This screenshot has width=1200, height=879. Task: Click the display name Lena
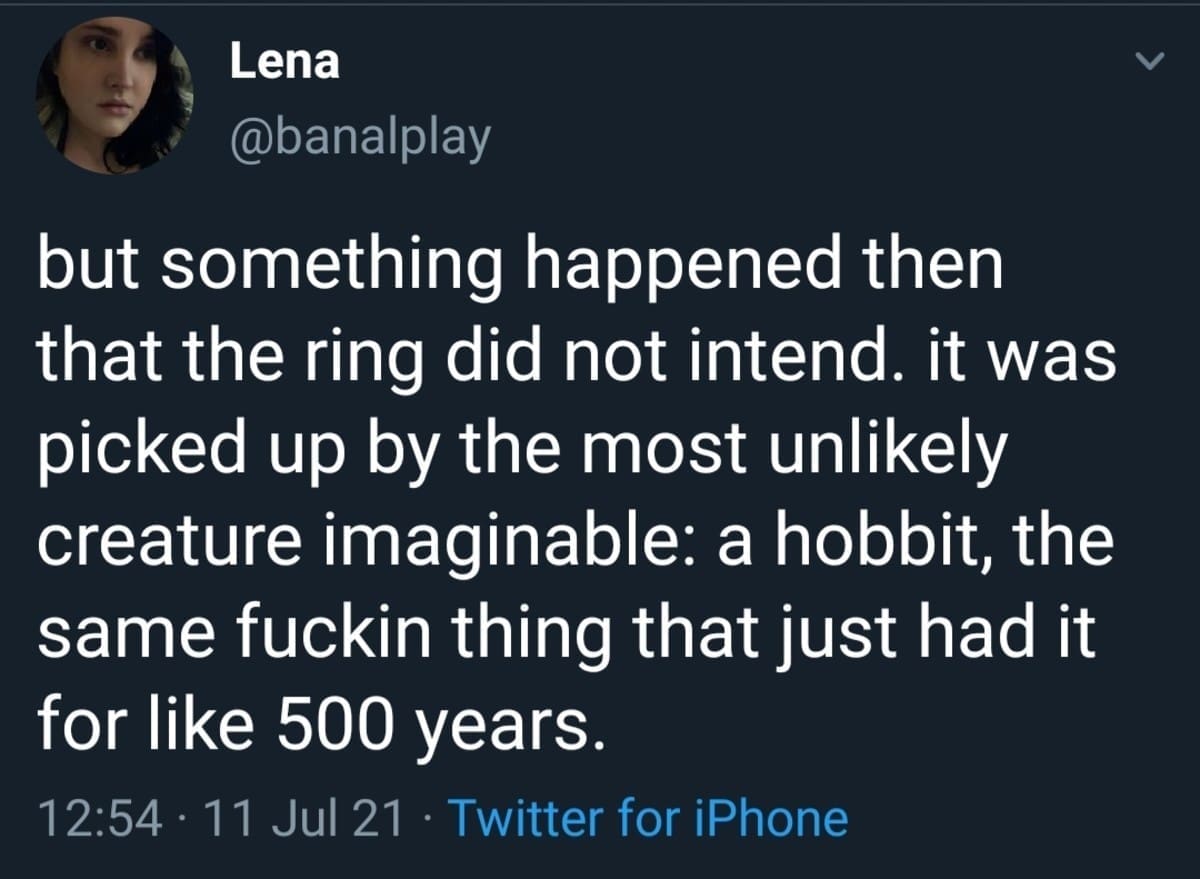(284, 63)
